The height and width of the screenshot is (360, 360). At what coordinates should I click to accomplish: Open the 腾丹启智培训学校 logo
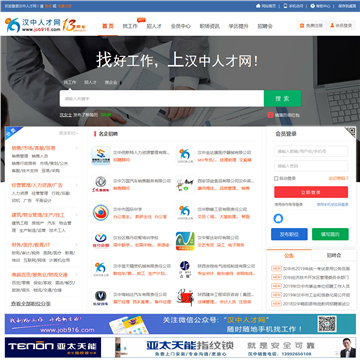(101, 241)
